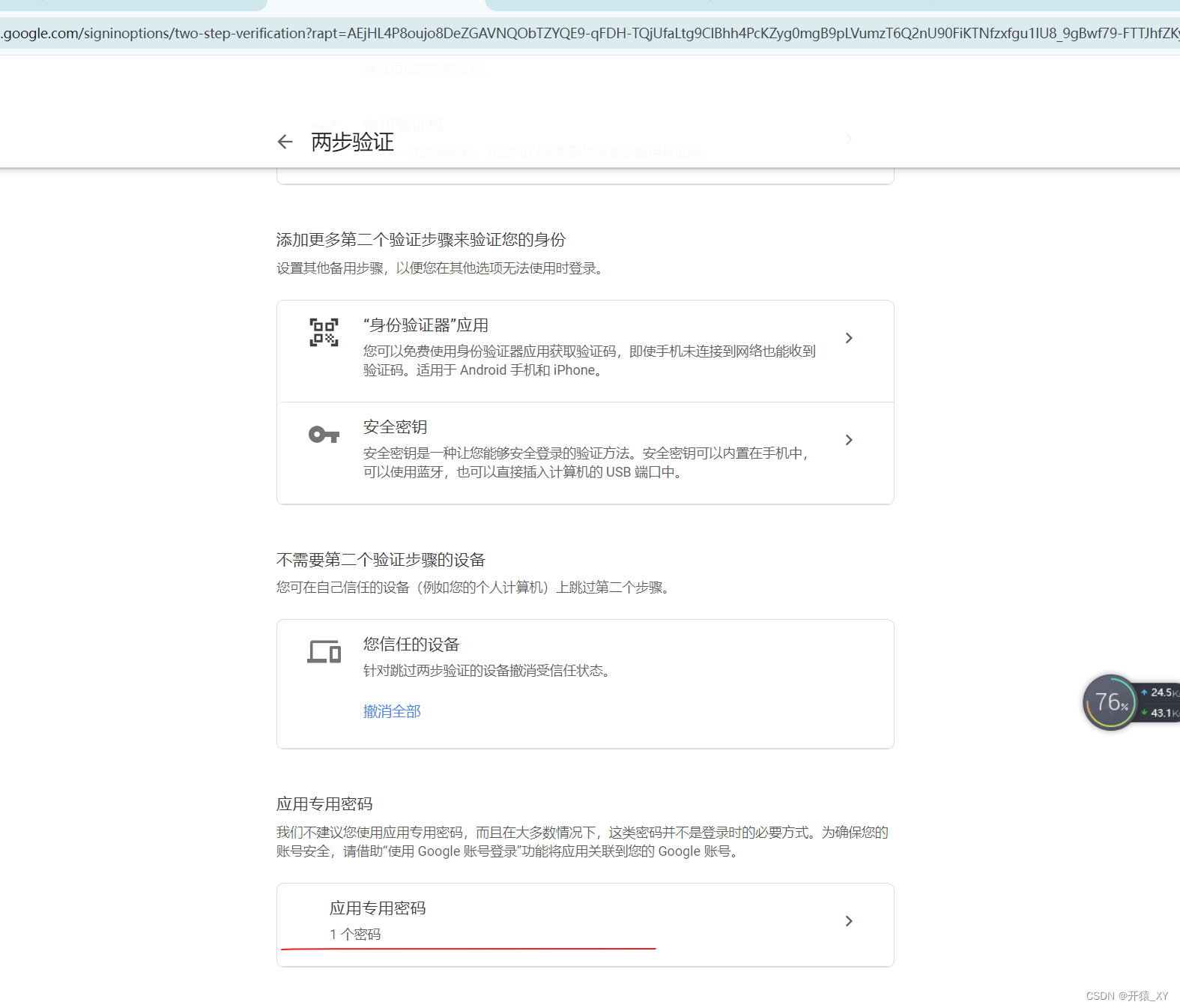Go back using the arrow beside 两步验证
The height and width of the screenshot is (1008, 1180).
tap(285, 142)
